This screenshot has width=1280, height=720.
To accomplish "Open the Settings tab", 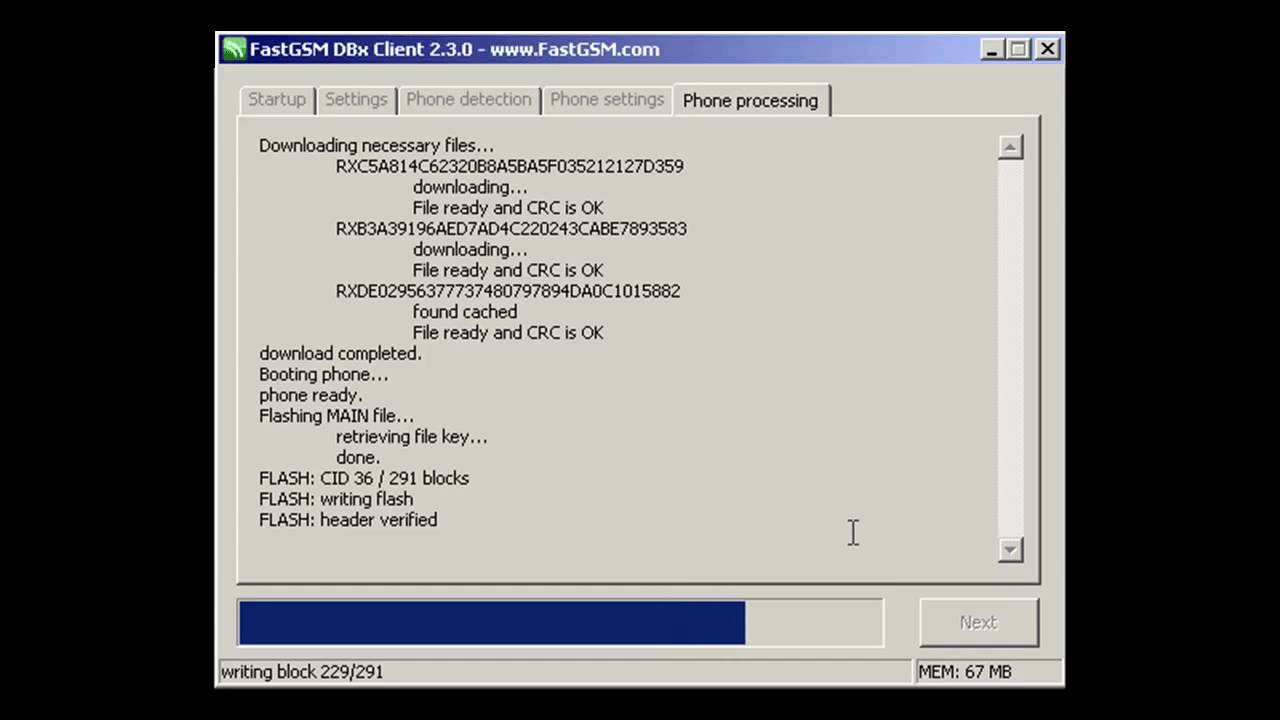I will (356, 99).
